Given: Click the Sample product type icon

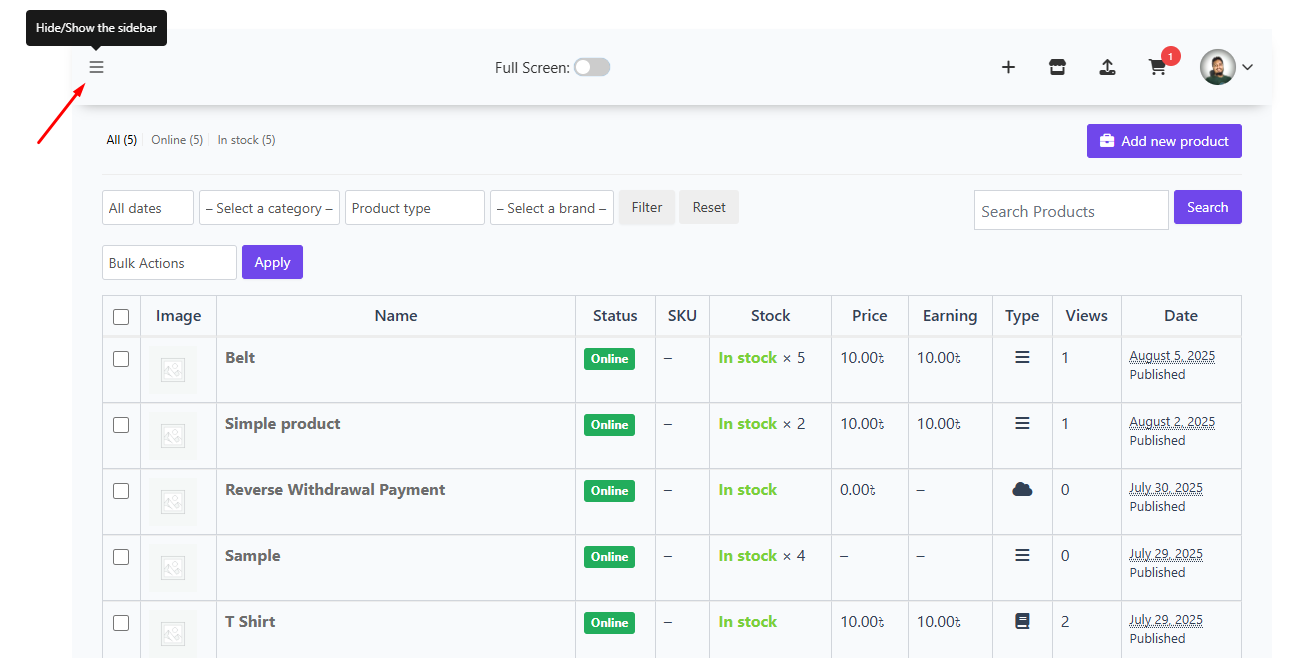Looking at the screenshot, I should (x=1022, y=555).
